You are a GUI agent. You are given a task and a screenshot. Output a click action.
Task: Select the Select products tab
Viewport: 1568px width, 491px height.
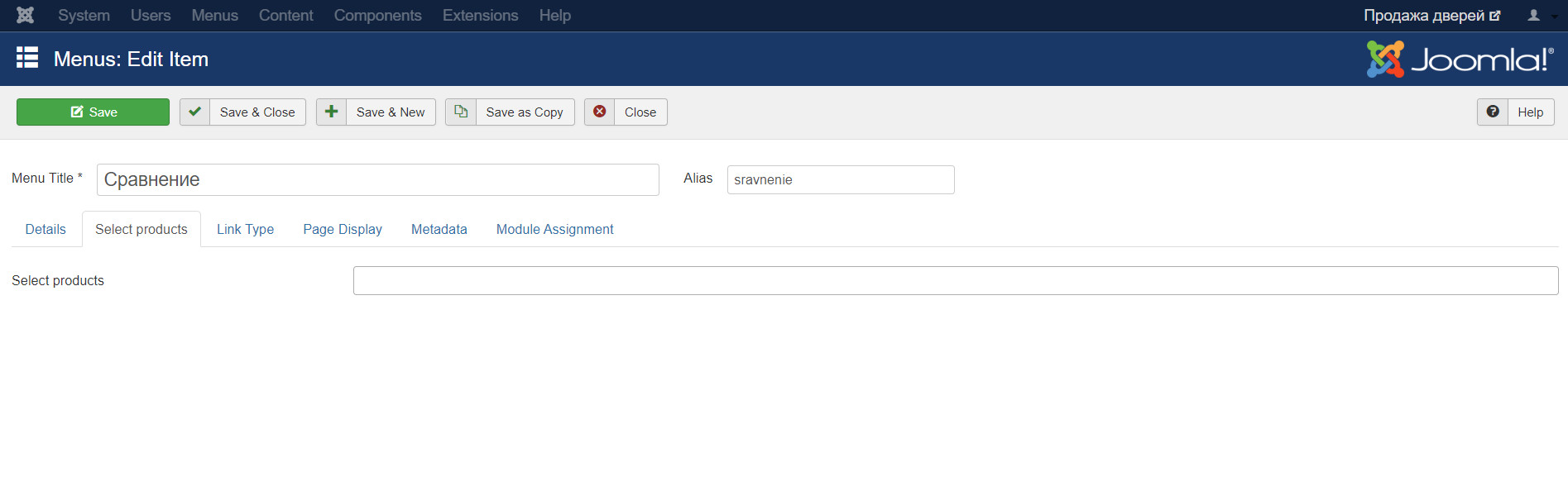coord(141,229)
